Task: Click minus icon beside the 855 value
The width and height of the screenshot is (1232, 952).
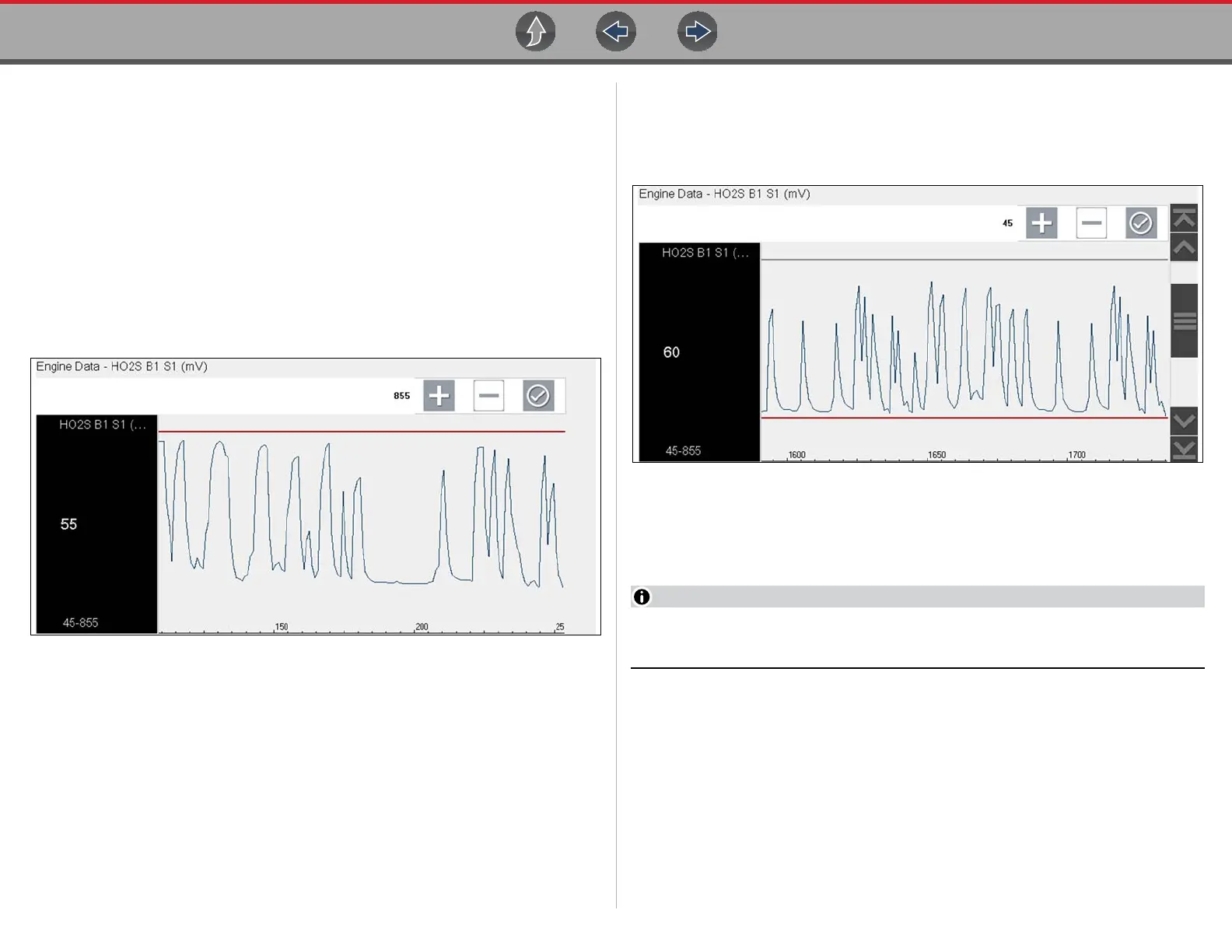Action: coord(488,396)
